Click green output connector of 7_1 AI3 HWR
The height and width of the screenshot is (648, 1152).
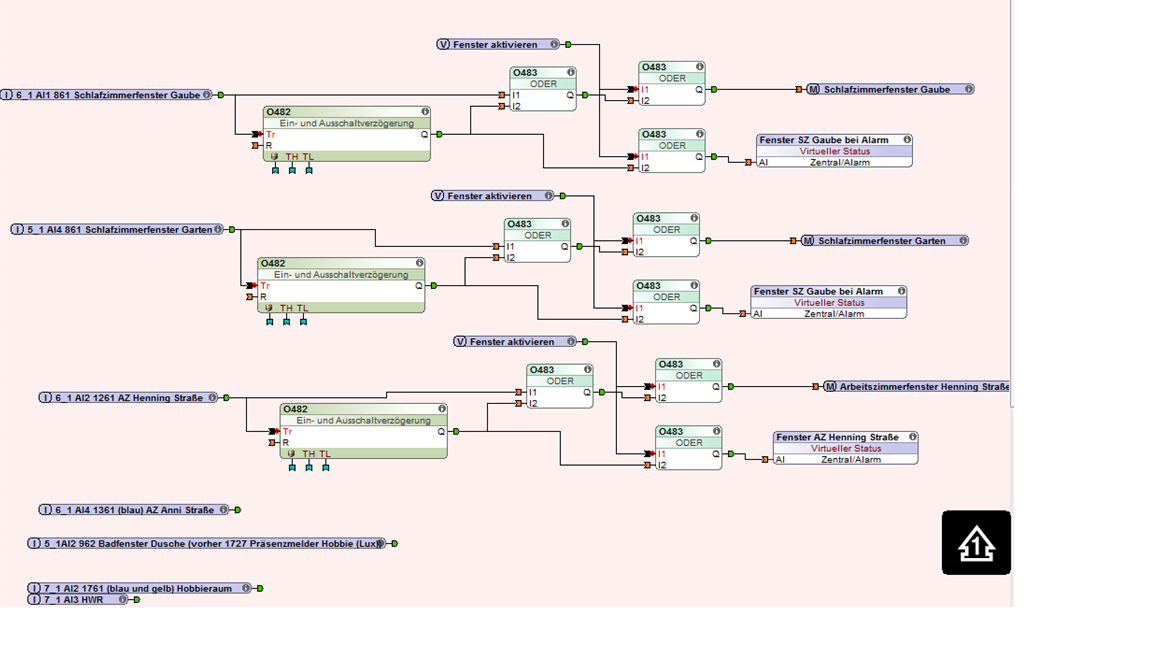137,600
